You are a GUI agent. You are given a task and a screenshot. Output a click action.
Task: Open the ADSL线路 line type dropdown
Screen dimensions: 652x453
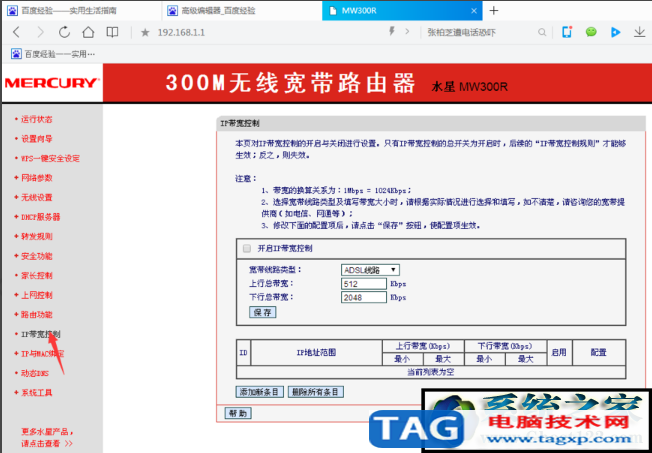[370, 270]
